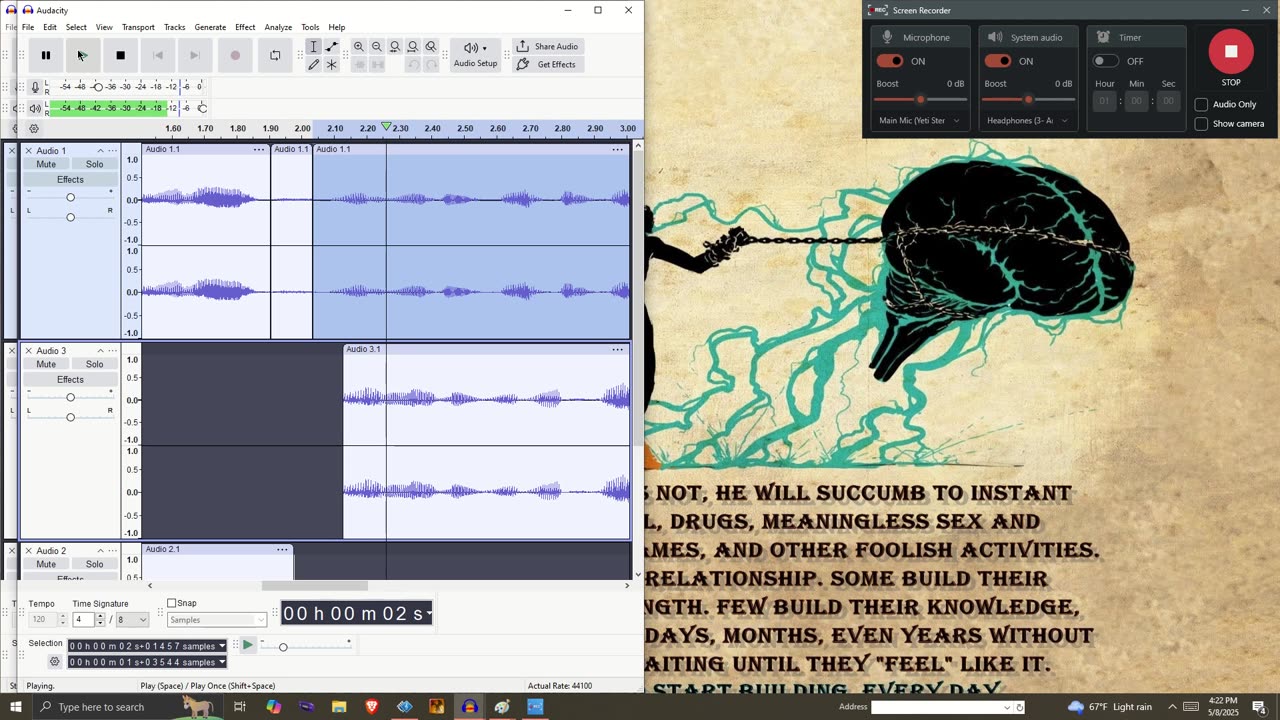Open Audio 2.1 clip options menu
This screenshot has width=1280, height=720.
click(282, 549)
